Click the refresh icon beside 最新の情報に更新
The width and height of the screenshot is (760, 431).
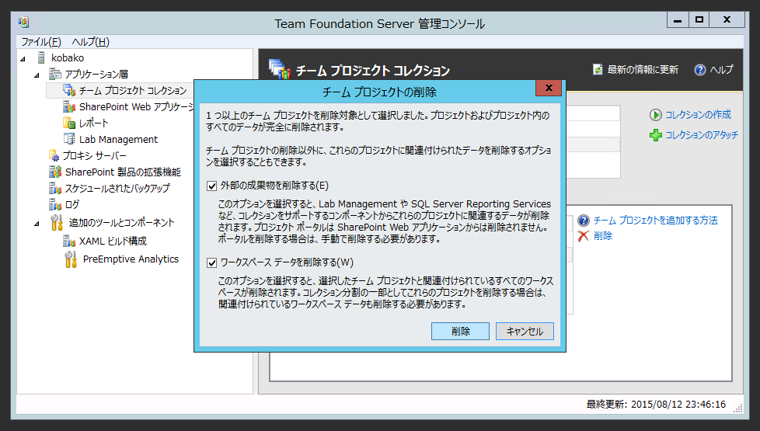598,70
